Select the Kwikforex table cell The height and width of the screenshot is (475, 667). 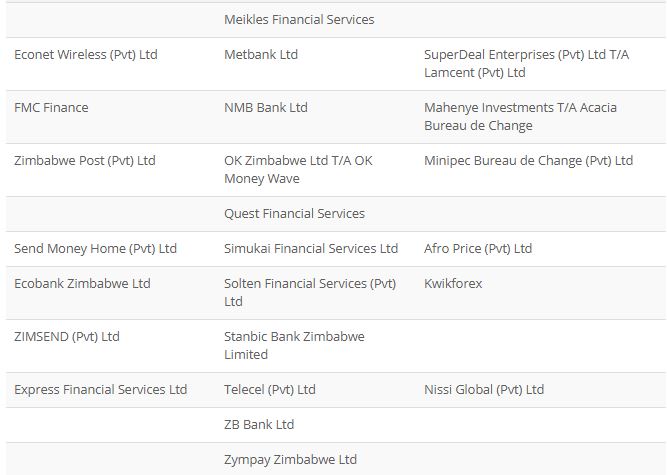click(453, 284)
